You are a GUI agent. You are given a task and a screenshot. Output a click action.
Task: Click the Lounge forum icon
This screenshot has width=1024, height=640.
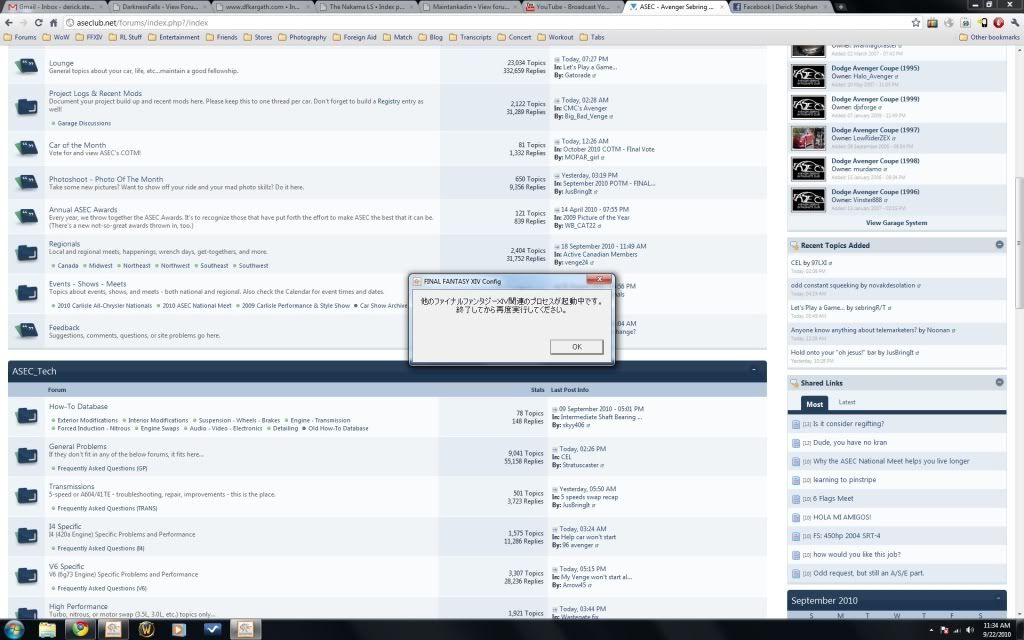pos(26,66)
